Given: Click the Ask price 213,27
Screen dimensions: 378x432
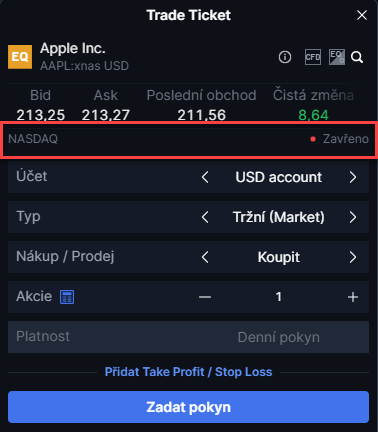Looking at the screenshot, I should click(106, 115).
